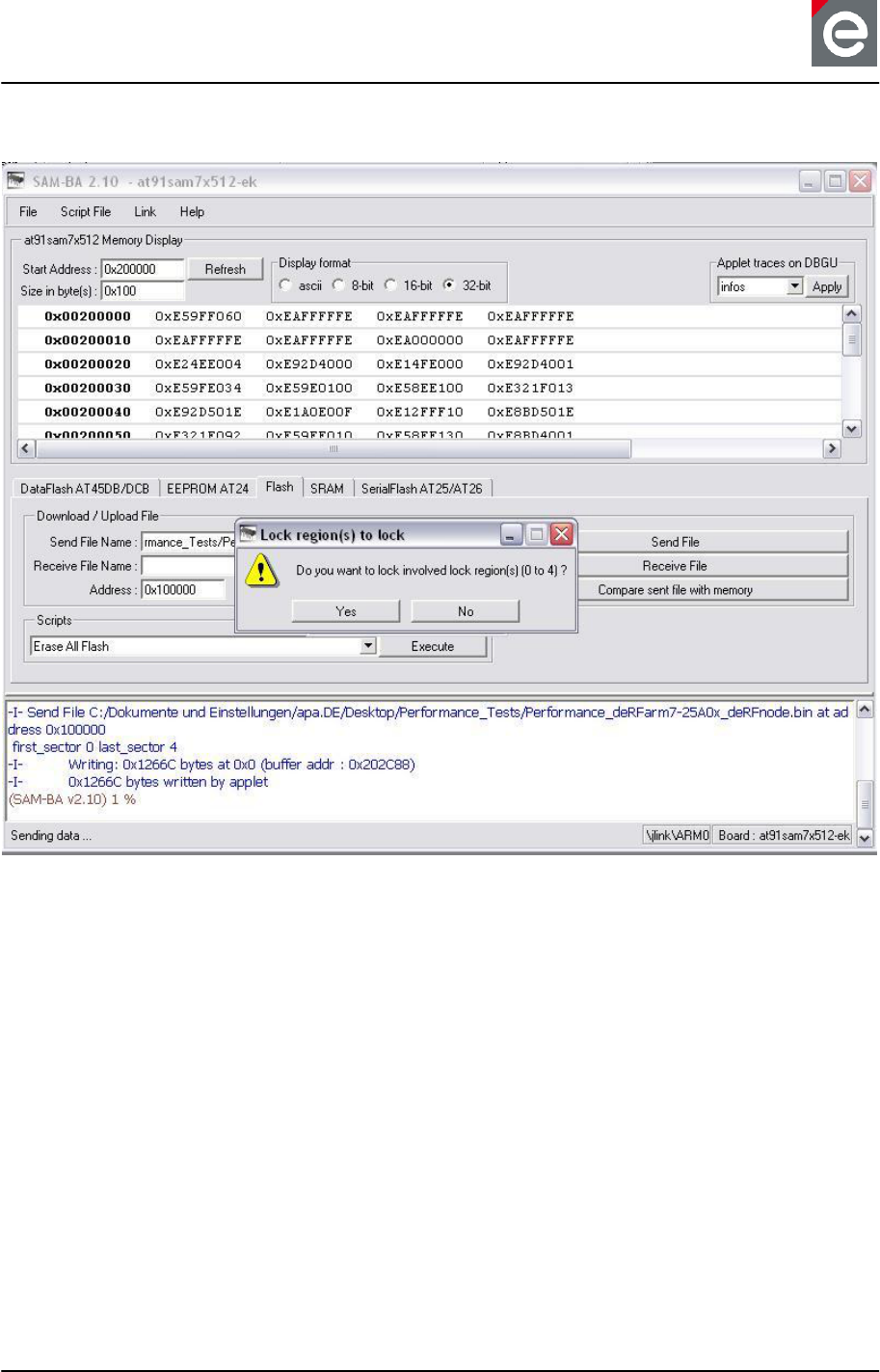The height and width of the screenshot is (1372, 880).
Task: Click memory table scroll right arrow
Action: 831,449
